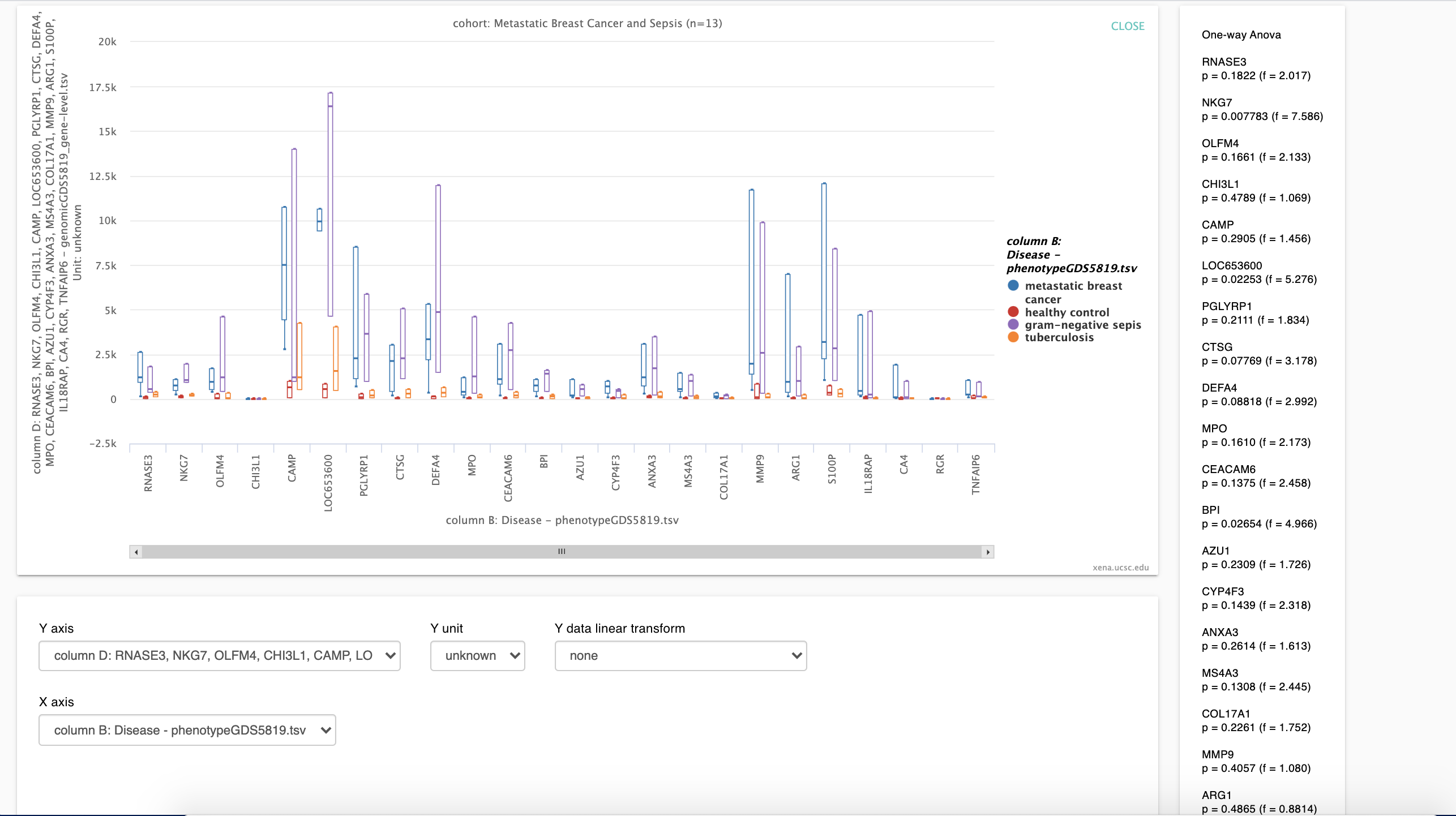Click the cohort title above the chart

coord(587,23)
